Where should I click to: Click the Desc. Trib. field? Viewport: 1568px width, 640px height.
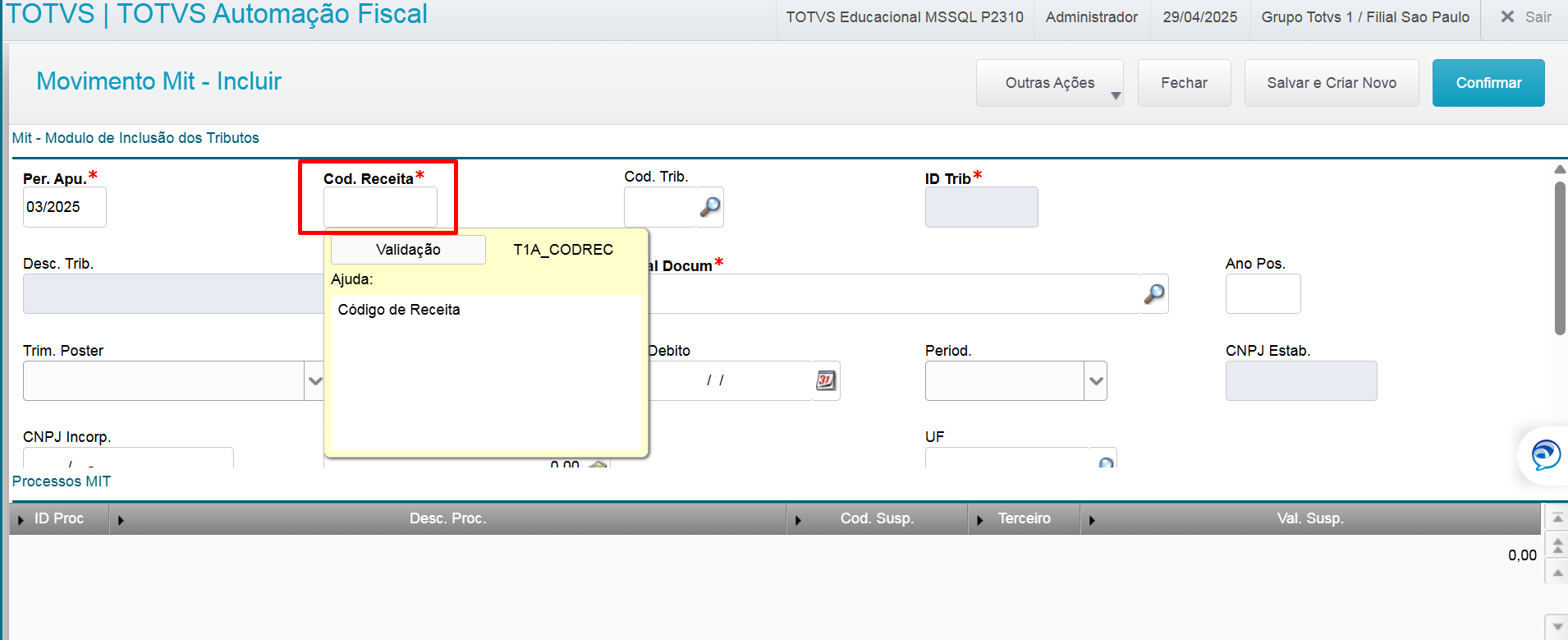pyautogui.click(x=173, y=293)
